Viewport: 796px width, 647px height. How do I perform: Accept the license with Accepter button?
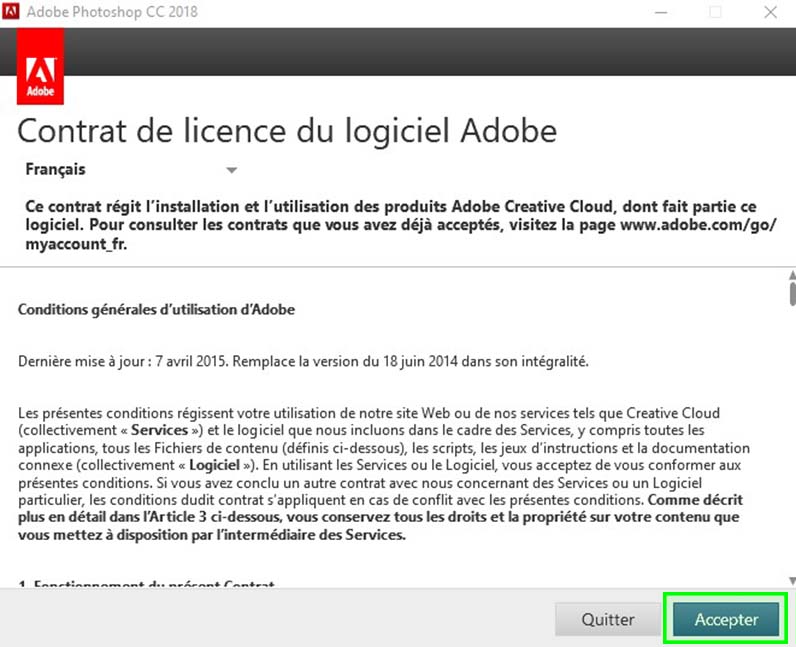[x=726, y=619]
